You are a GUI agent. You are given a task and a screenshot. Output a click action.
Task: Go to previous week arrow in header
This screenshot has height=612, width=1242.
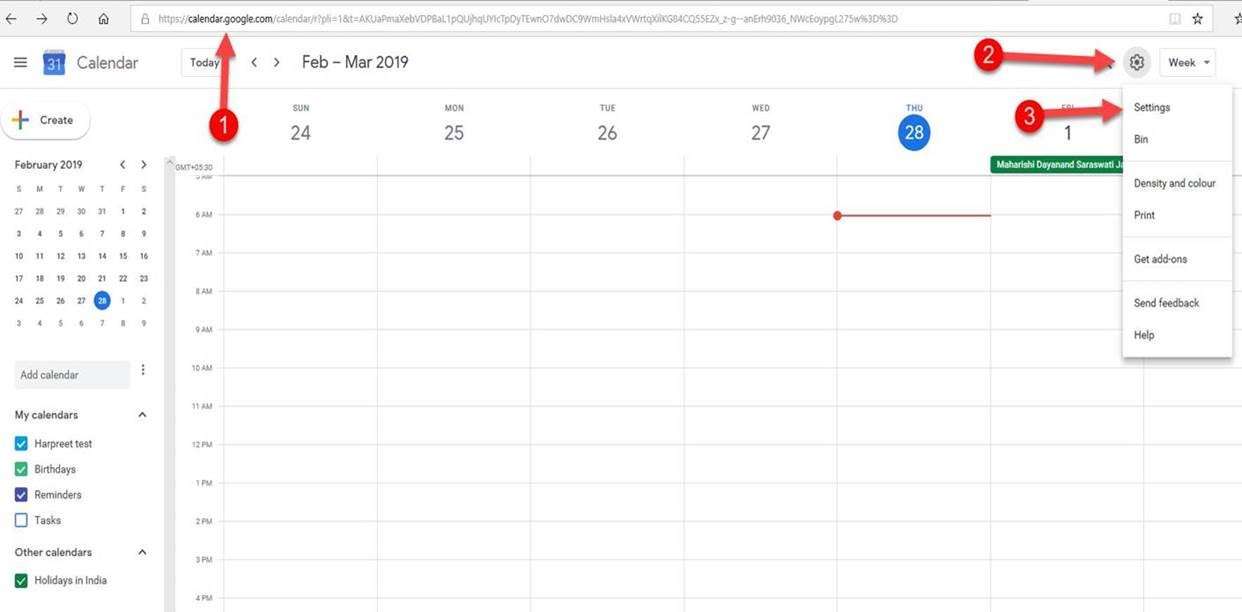coord(254,62)
